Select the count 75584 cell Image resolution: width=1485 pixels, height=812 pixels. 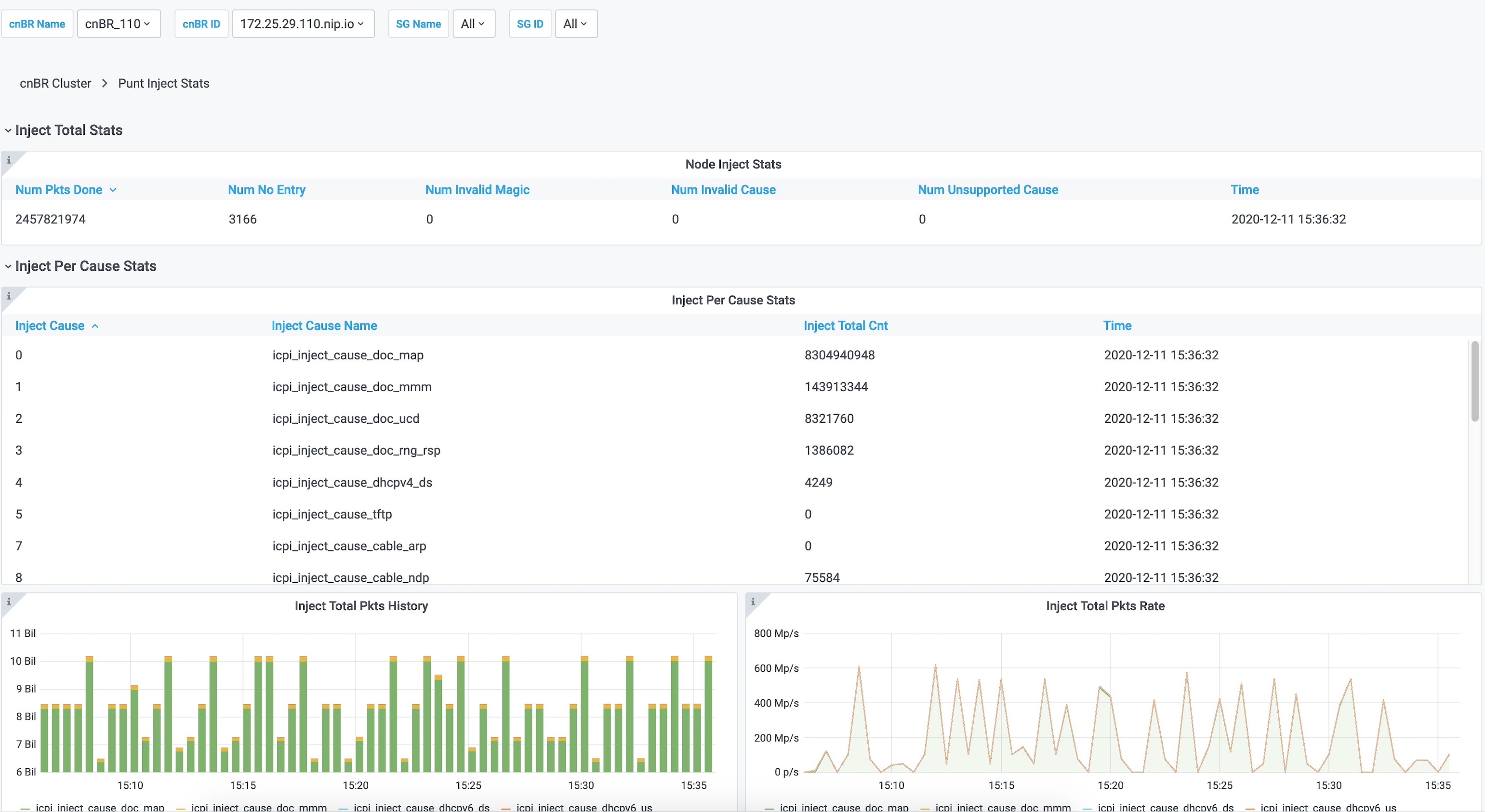click(822, 577)
